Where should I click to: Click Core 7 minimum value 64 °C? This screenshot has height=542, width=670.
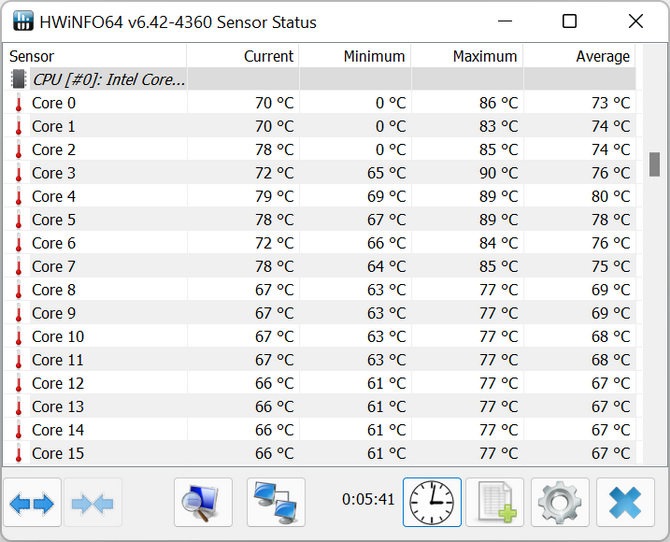[x=387, y=267]
